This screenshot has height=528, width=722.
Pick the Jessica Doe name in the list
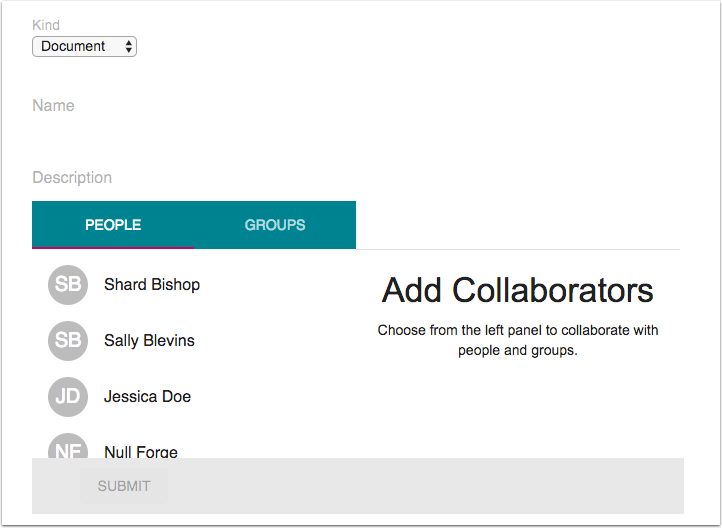click(147, 397)
